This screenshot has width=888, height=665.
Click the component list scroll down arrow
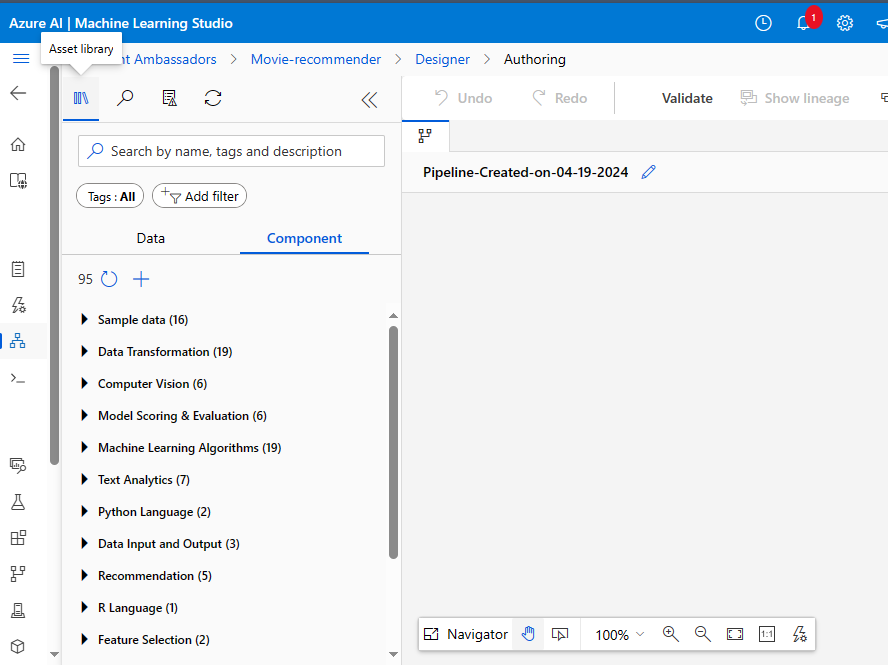(394, 654)
